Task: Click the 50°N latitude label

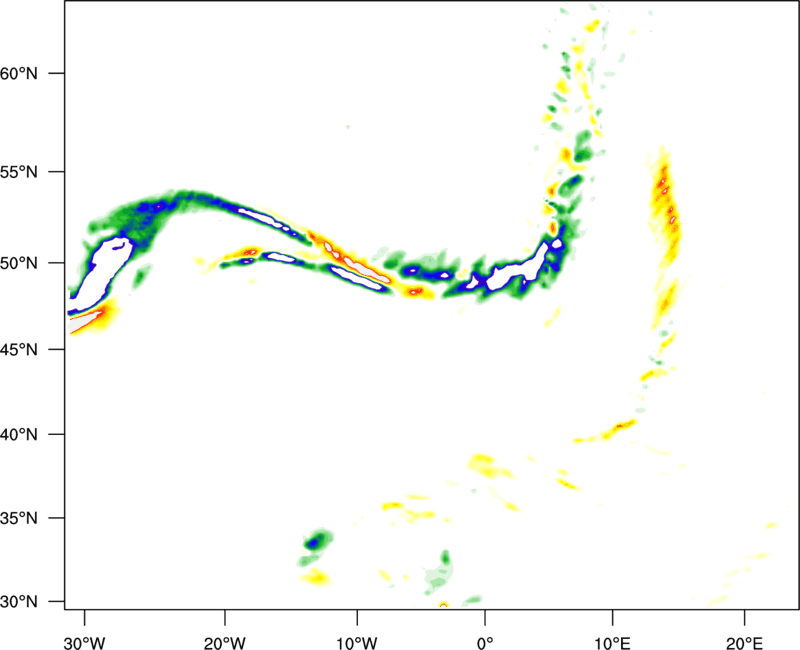Action: pos(19,263)
